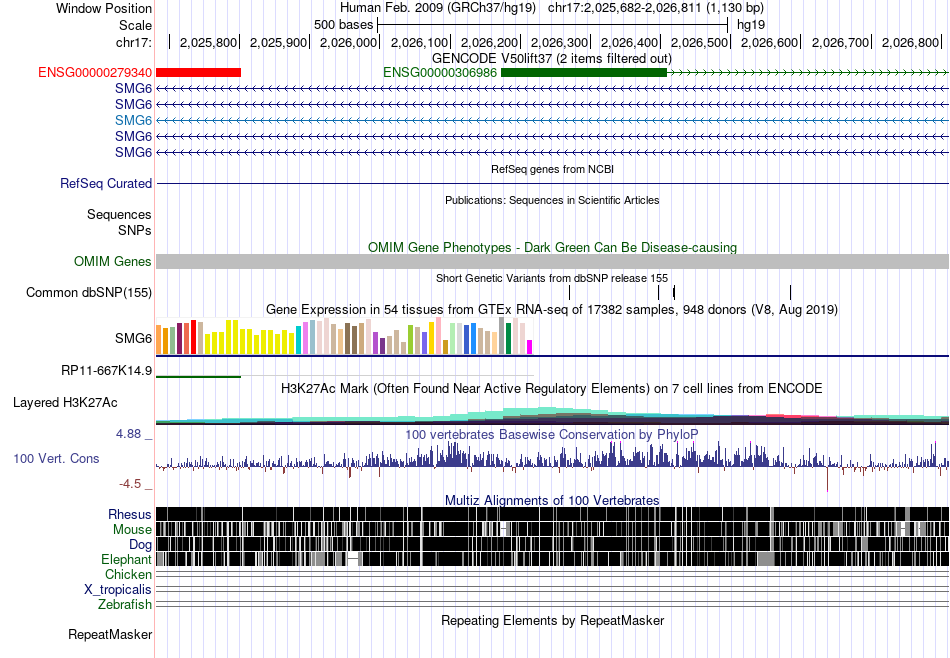The width and height of the screenshot is (950, 658).
Task: Click 'Repeating Elements by RepeatMasker' title
Action: point(553,621)
